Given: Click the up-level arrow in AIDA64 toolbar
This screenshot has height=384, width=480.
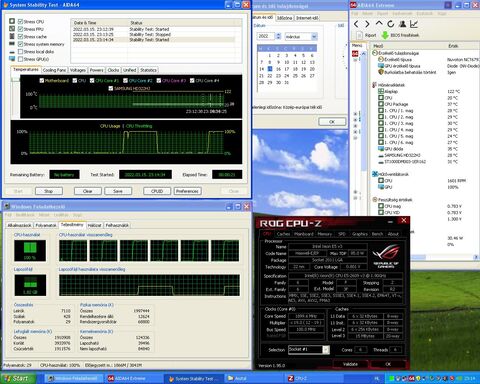Looking at the screenshot, I should 379,24.
